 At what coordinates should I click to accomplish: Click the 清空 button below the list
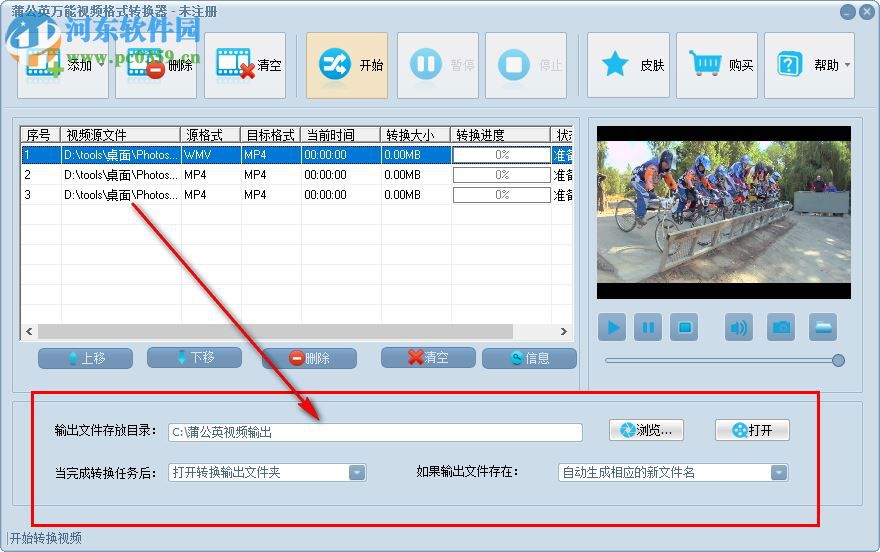pyautogui.click(x=428, y=357)
